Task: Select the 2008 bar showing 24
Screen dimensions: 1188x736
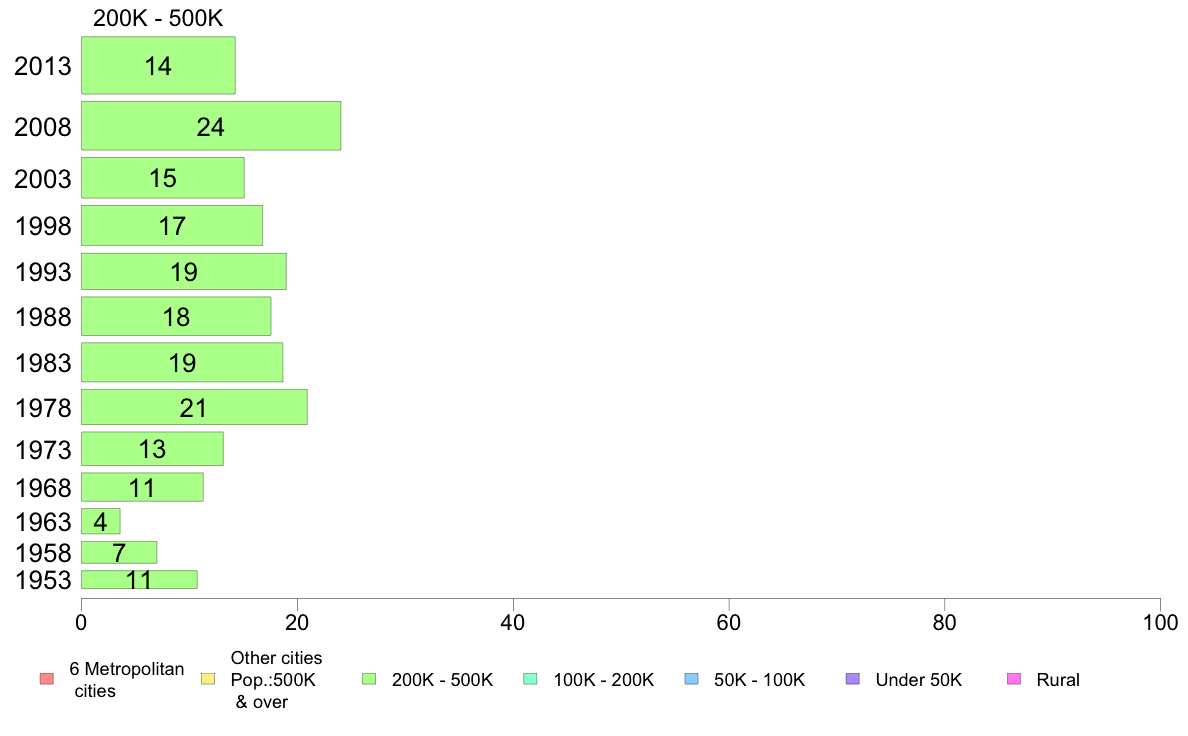Action: [x=211, y=126]
